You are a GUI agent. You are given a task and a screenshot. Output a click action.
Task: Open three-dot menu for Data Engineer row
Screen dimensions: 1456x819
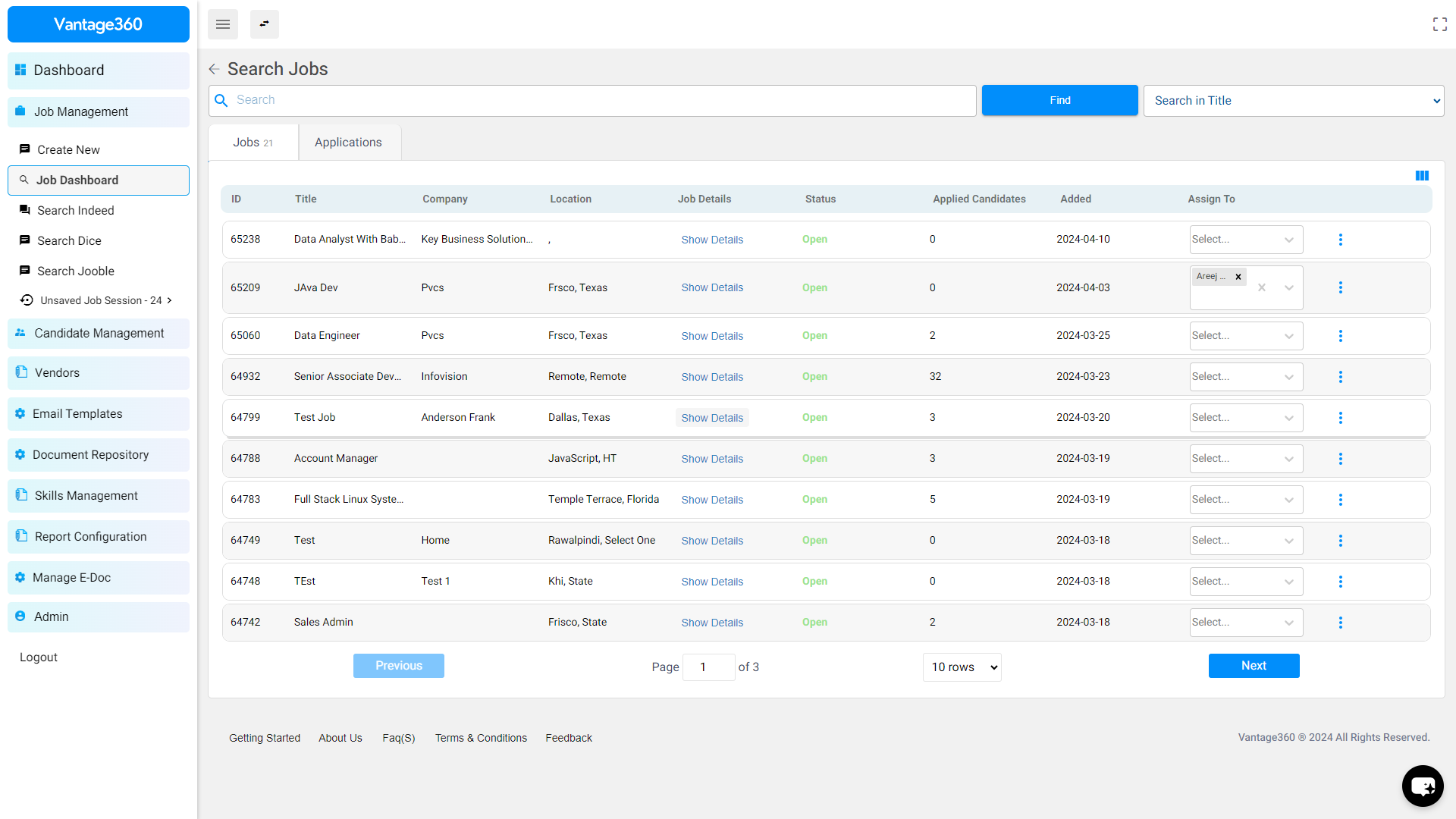[x=1340, y=336]
